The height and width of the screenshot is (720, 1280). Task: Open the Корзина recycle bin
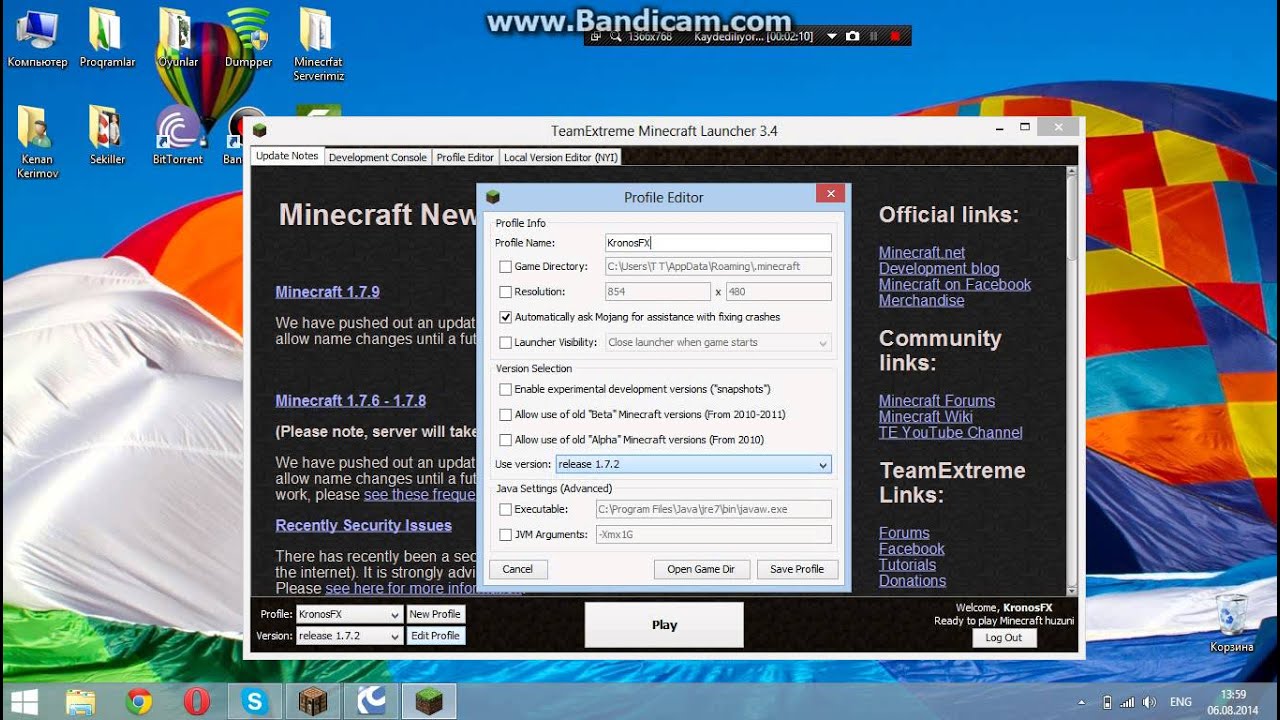[x=1232, y=623]
